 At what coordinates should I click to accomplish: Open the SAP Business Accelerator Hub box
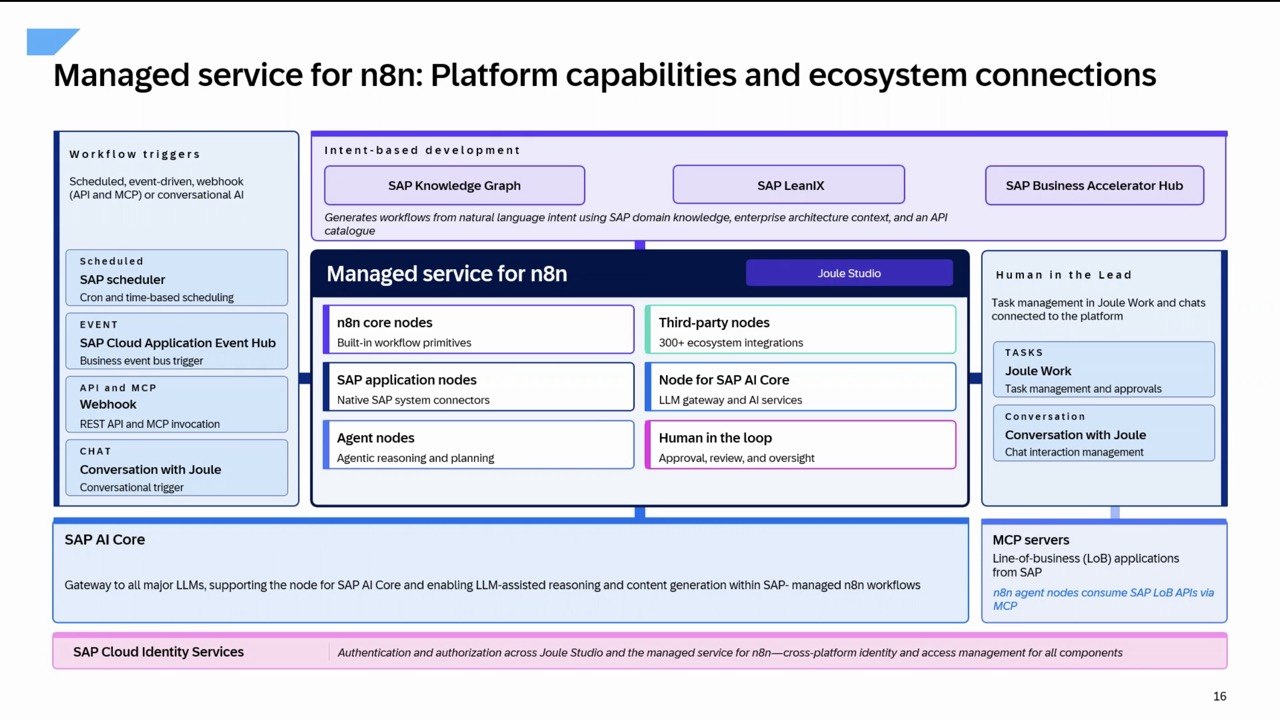pos(1094,185)
